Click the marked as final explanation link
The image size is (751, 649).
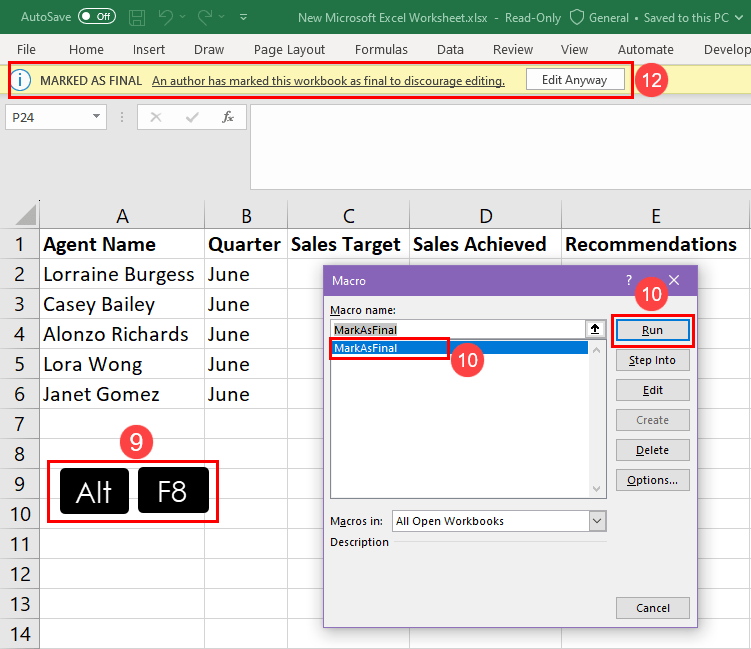pos(328,81)
